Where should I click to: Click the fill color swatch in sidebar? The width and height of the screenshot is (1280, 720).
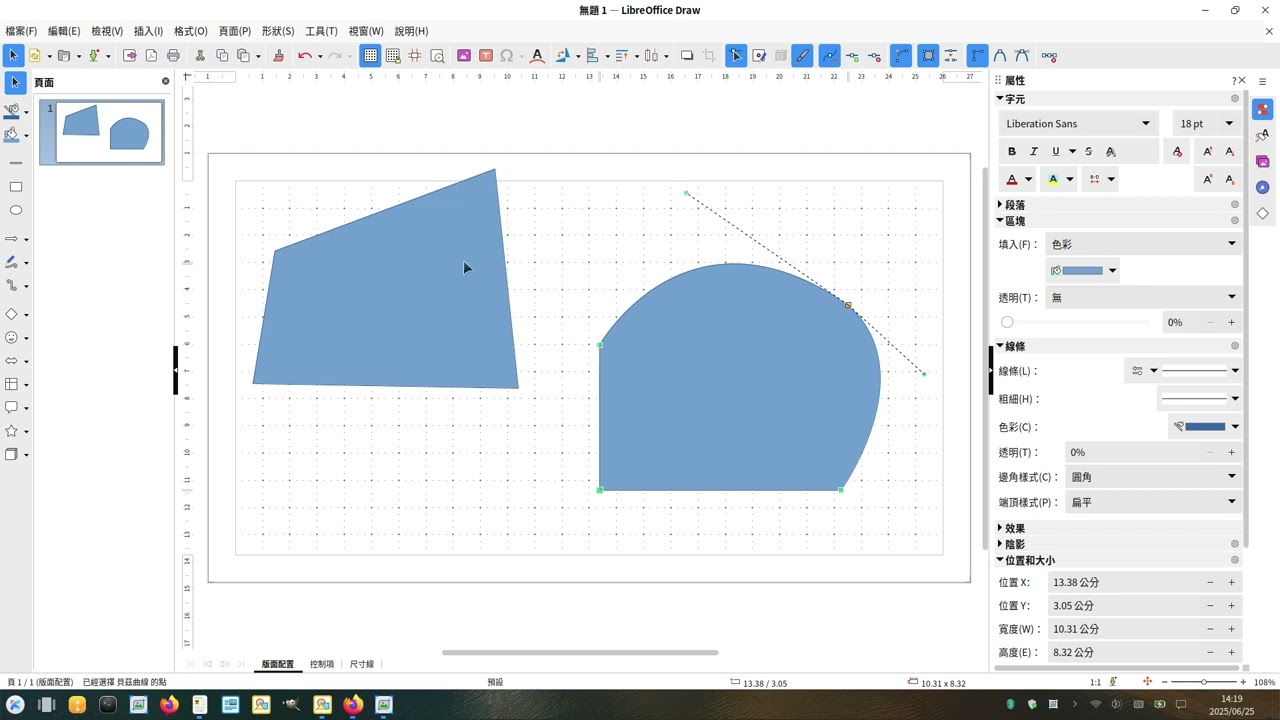[1077, 271]
